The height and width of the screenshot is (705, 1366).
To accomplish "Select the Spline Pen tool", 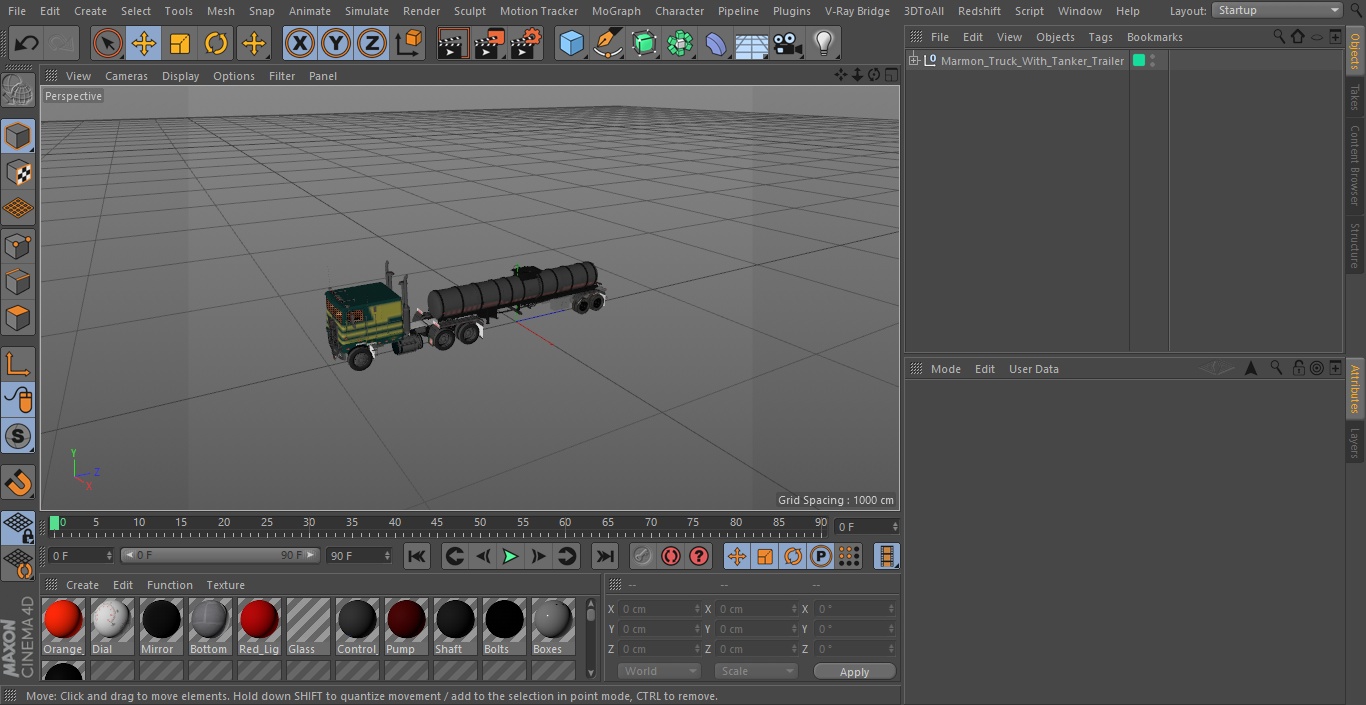I will 607,43.
